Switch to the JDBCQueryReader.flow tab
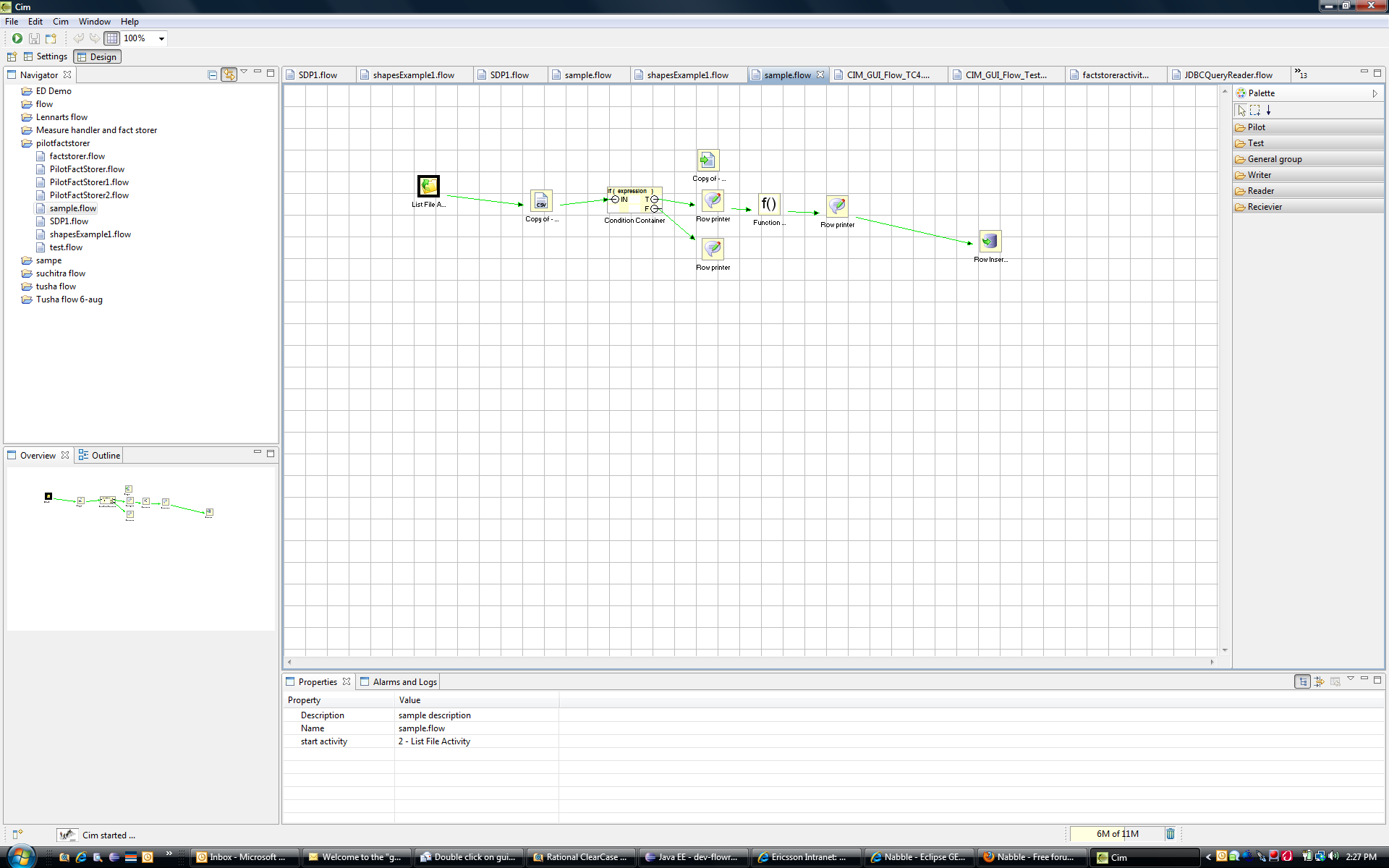The image size is (1389, 868). 1228,75
